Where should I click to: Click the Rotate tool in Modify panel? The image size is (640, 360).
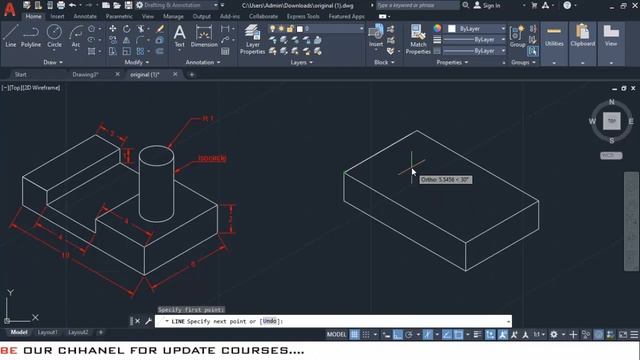(x=127, y=29)
